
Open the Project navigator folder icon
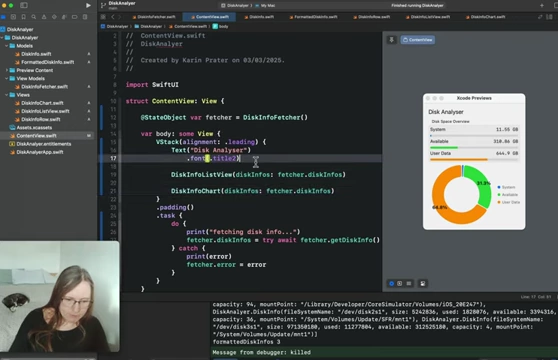pyautogui.click(x=3, y=17)
